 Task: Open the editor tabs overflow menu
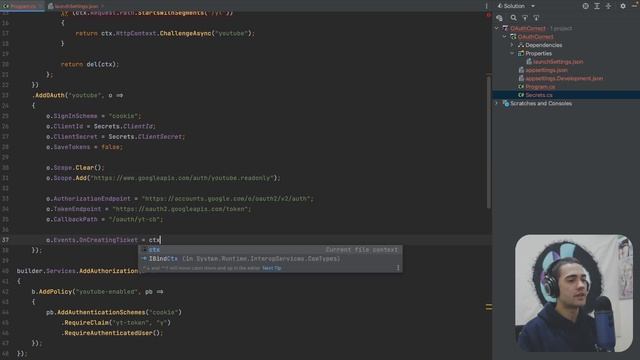click(486, 6)
